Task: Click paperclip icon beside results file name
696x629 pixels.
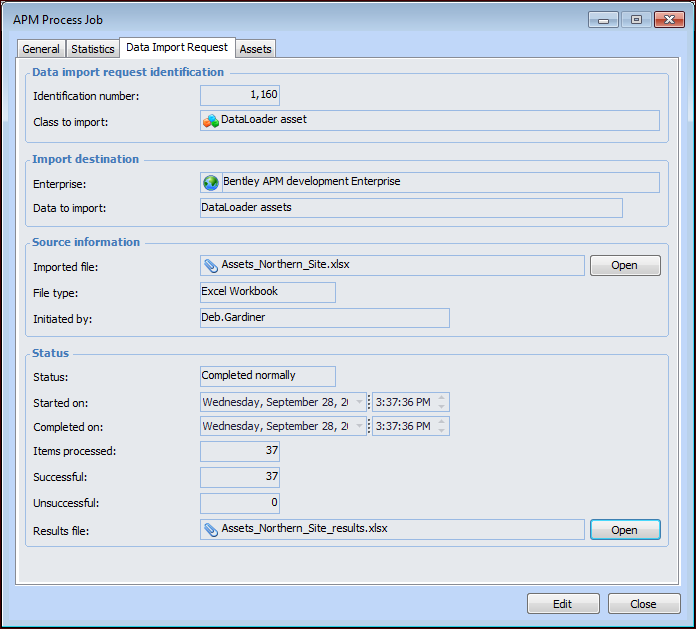Action: point(211,530)
